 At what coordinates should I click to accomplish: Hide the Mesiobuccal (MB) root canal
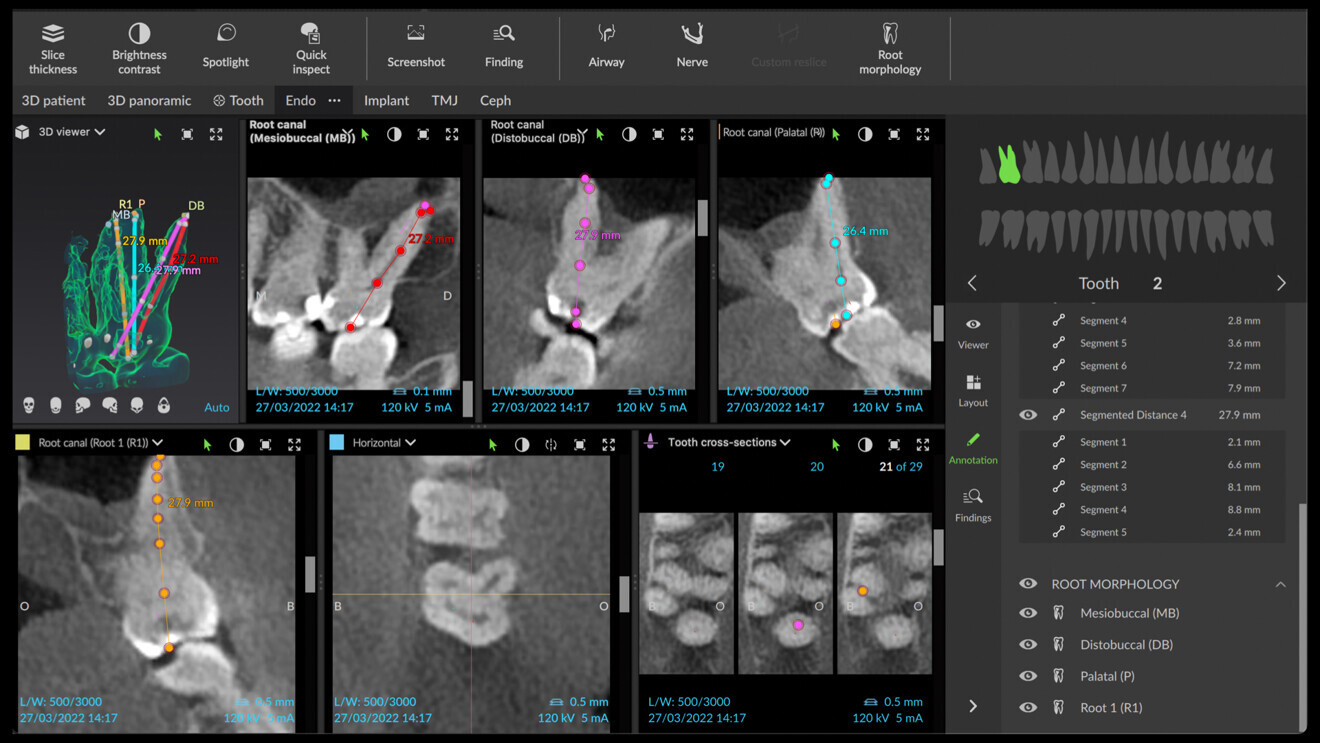1027,613
